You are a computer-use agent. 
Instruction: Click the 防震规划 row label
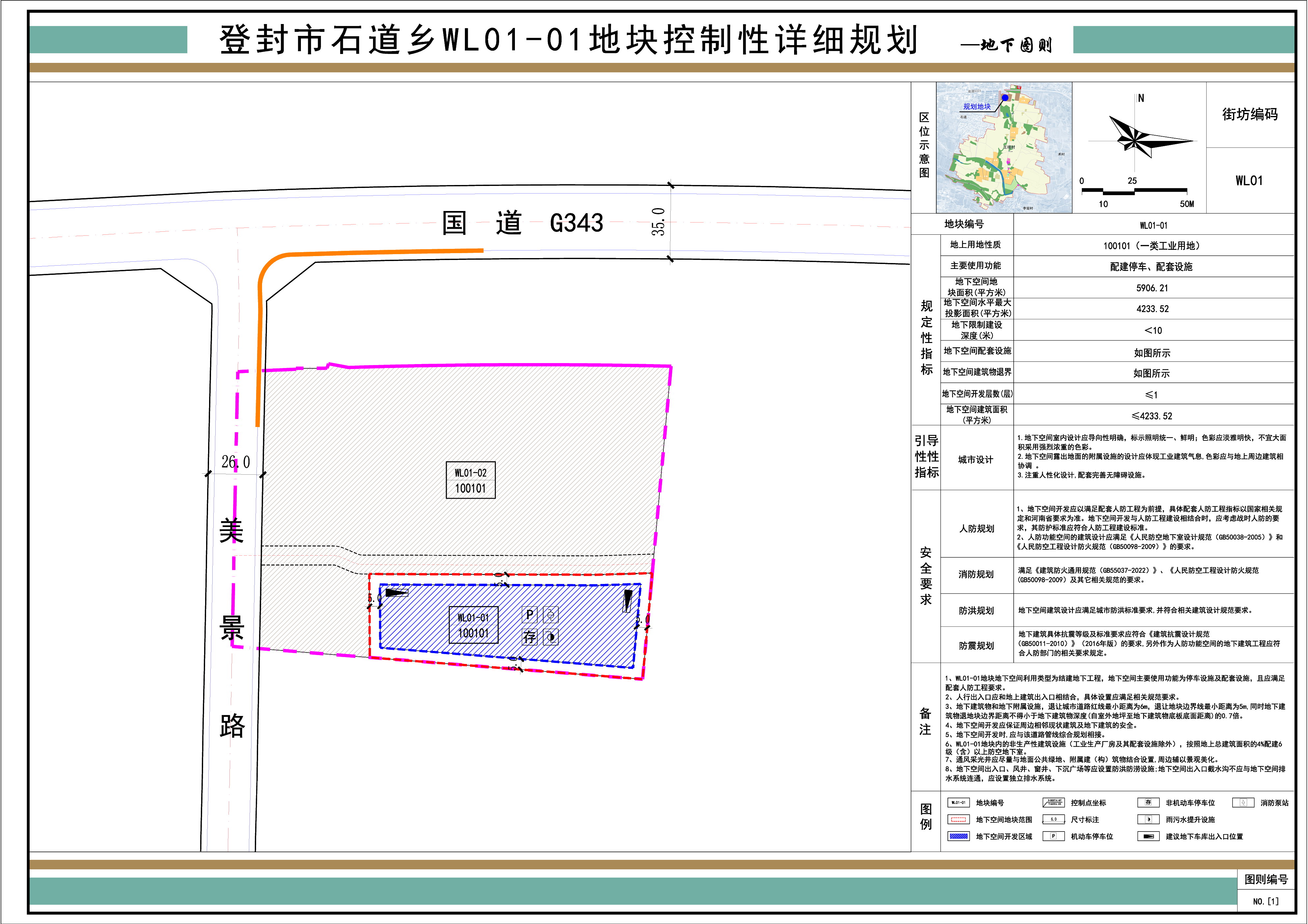976,646
